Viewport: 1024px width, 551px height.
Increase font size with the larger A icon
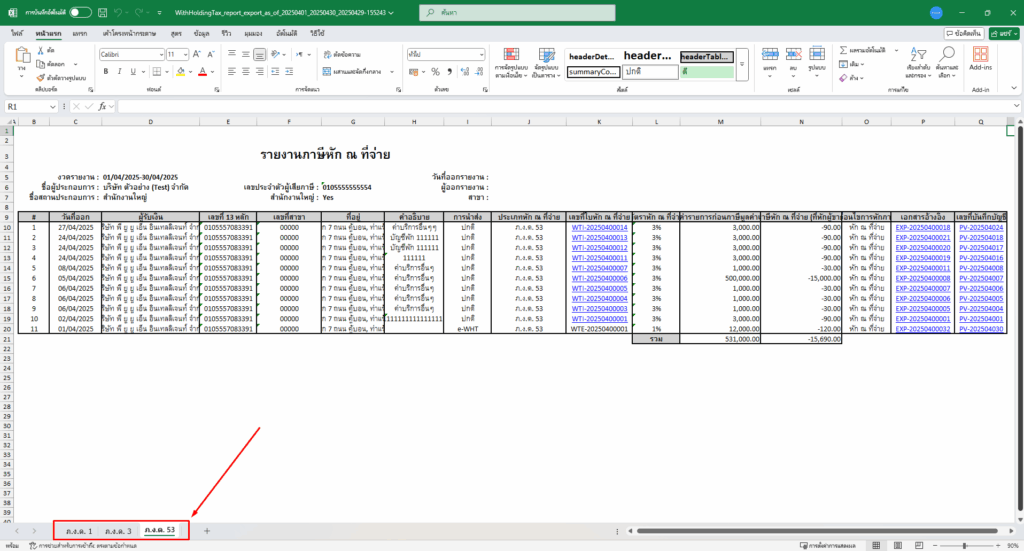(196, 54)
